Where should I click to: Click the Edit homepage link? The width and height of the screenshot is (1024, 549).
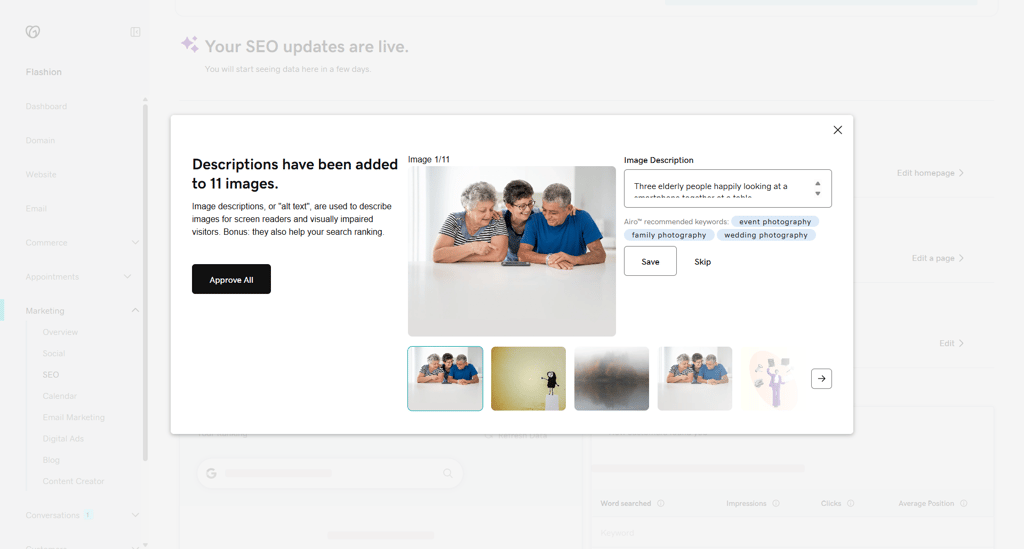pos(930,173)
